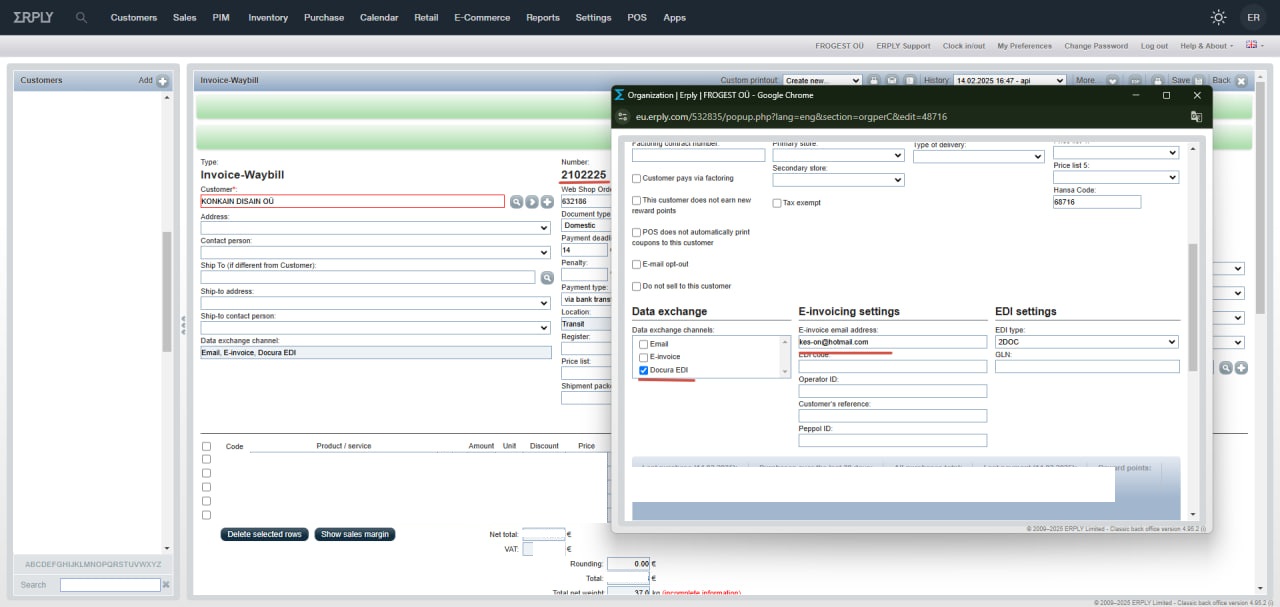Select the header checkbox of the product rows table
This screenshot has height=607, width=1280.
pos(207,446)
